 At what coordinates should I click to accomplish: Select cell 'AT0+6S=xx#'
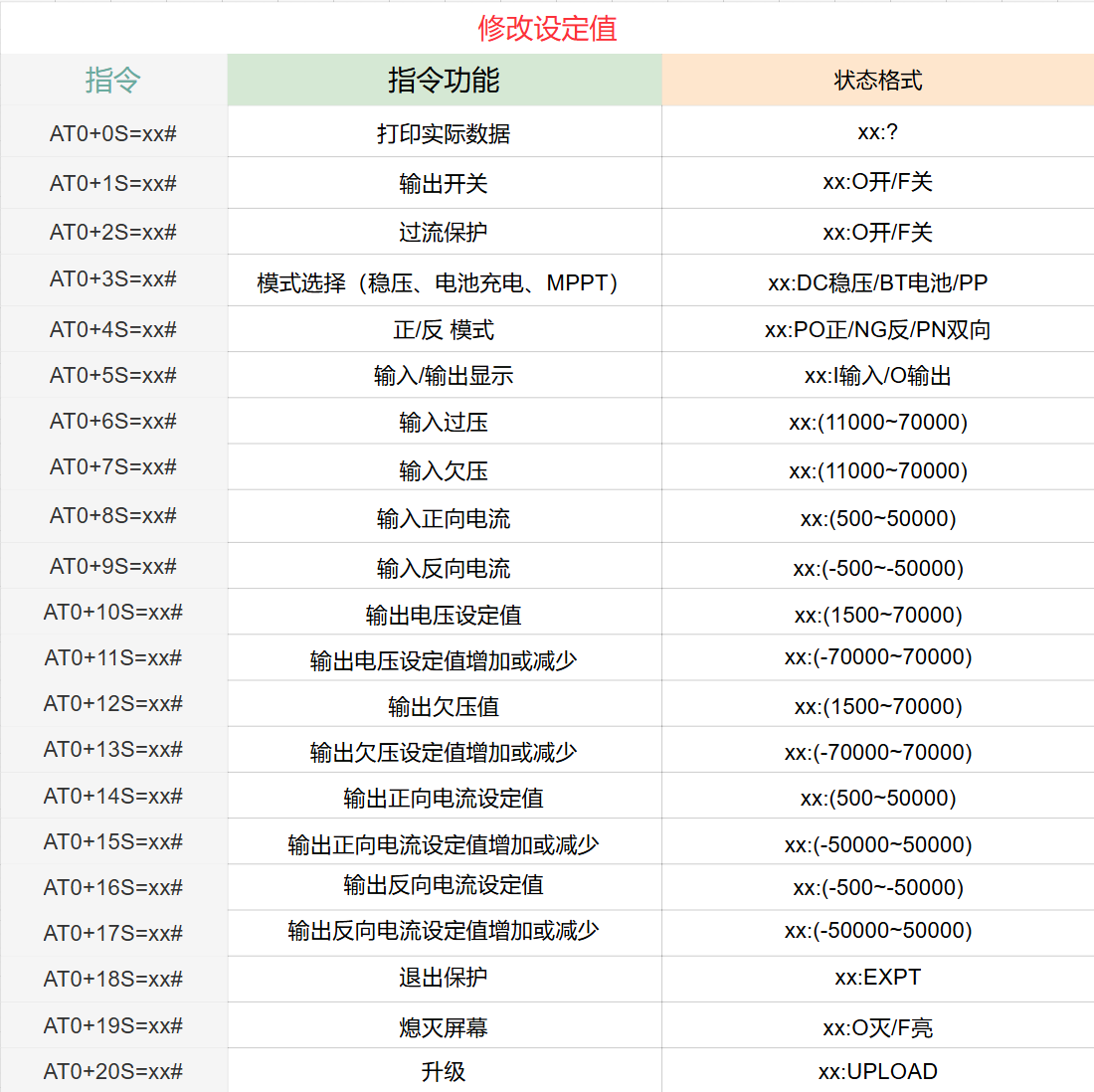coord(113,422)
